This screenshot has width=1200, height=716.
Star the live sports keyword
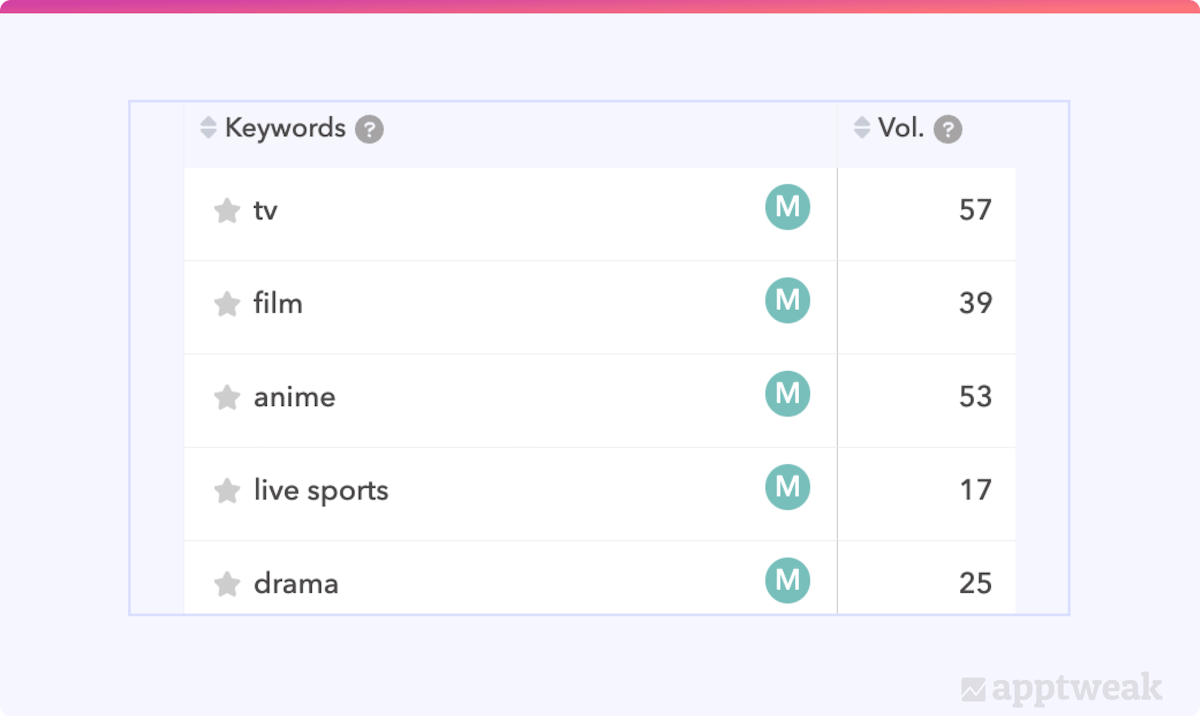point(227,491)
